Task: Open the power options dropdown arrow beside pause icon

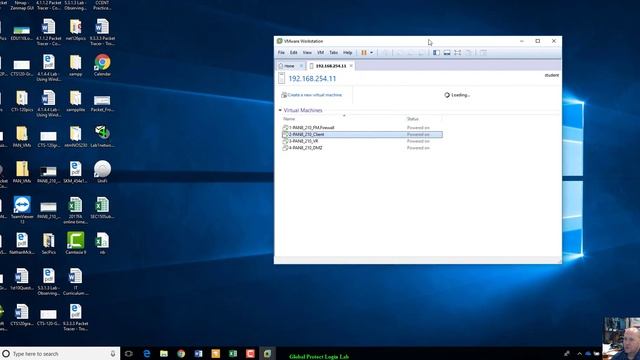Action: pyautogui.click(x=371, y=53)
